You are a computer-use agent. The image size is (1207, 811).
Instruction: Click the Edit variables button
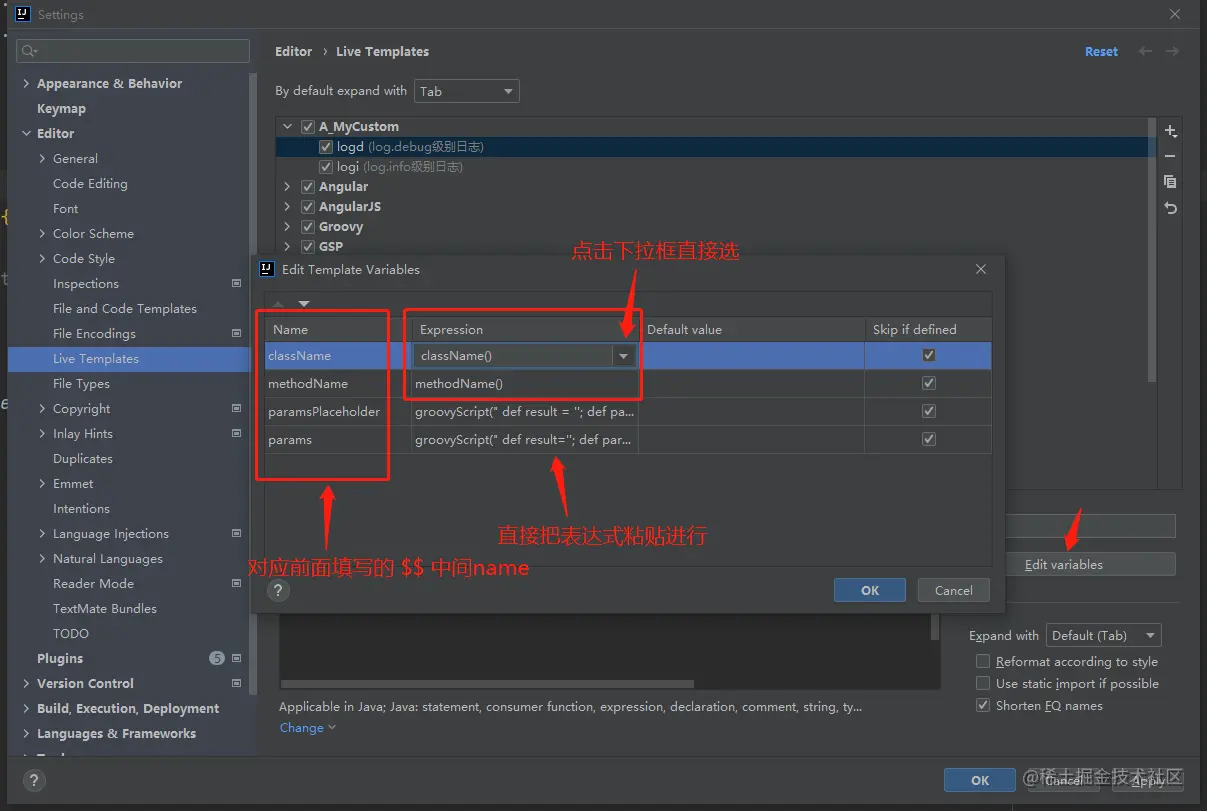click(x=1064, y=565)
